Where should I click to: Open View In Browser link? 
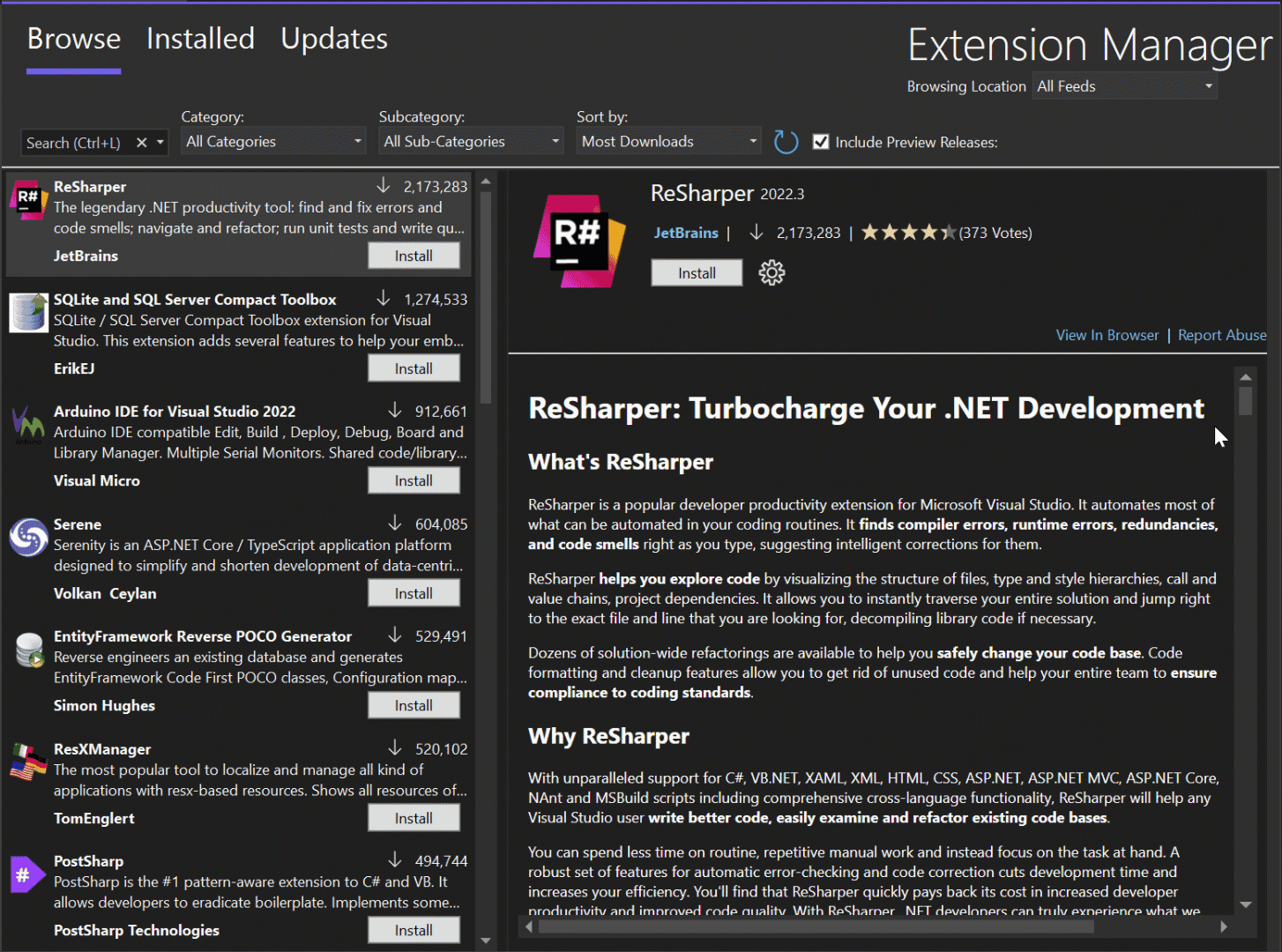click(x=1107, y=335)
